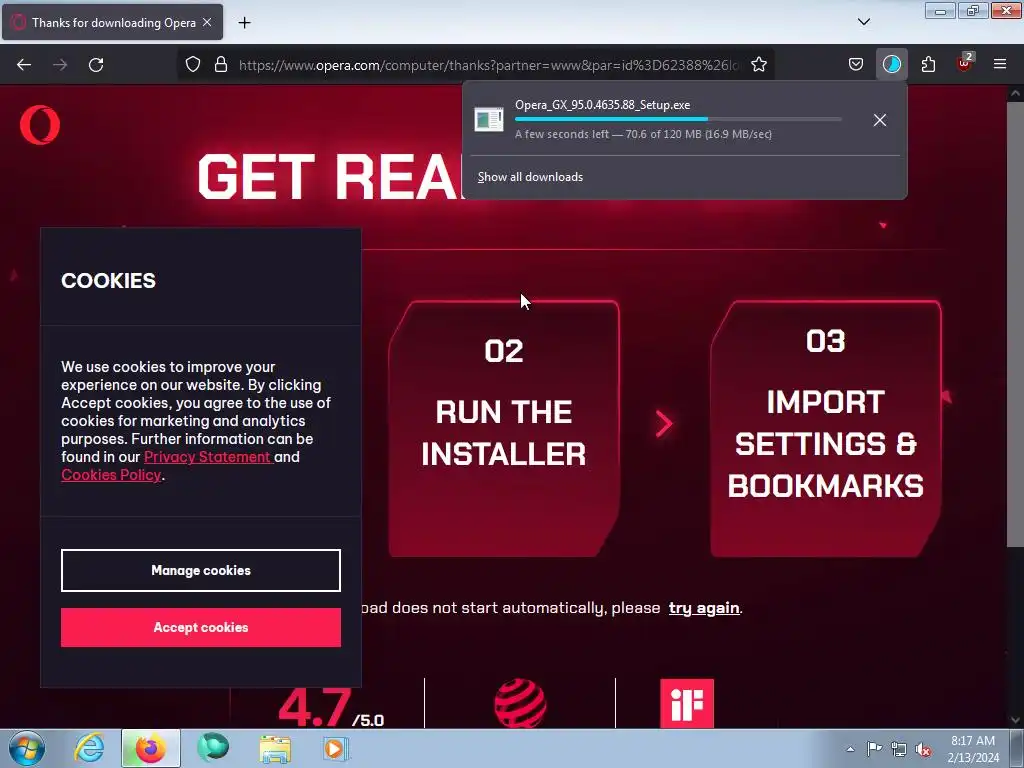This screenshot has height=768, width=1024.
Task: Cancel the Opera_GX setup download
Action: tap(880, 120)
